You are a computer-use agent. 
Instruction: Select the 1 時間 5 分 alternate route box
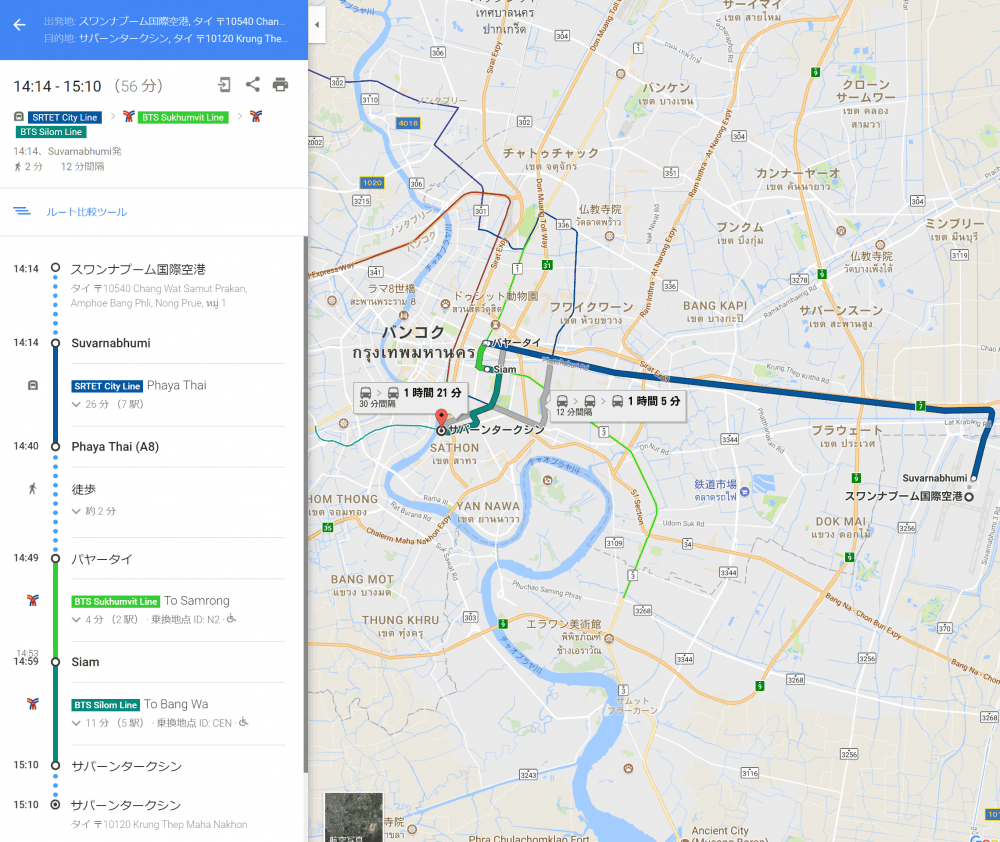(x=619, y=406)
